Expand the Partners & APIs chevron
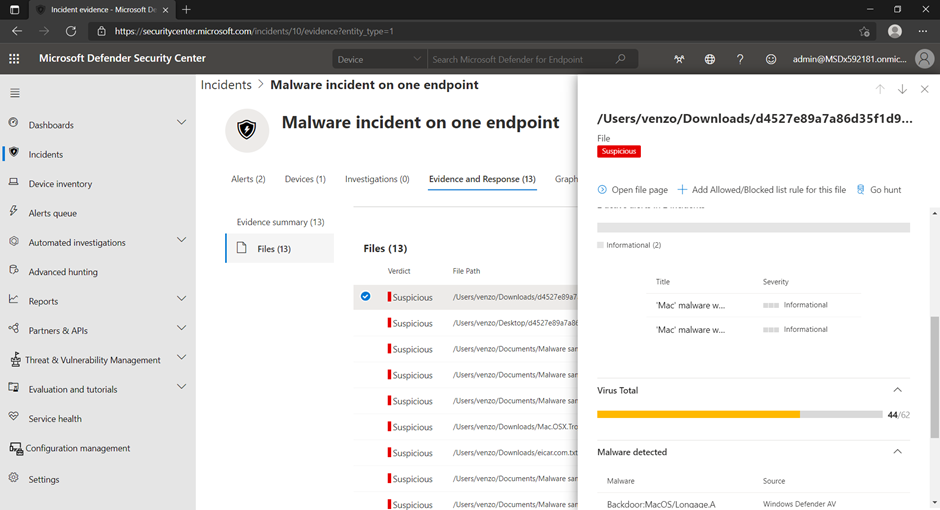Screen dimensions: 940x510 pyautogui.click(x=181, y=328)
